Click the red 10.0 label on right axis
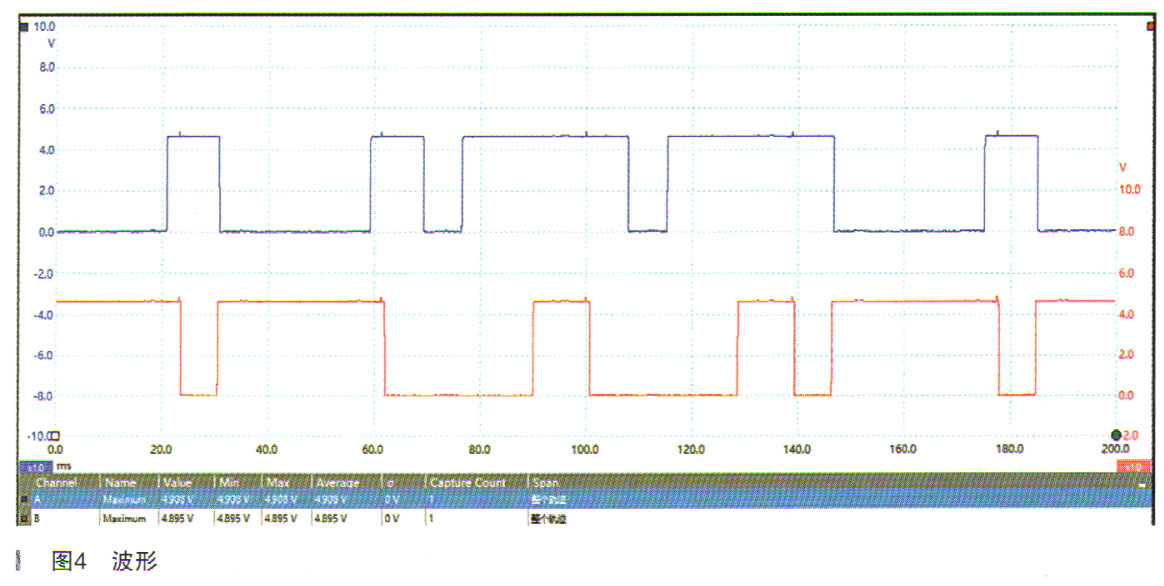 coord(1130,189)
